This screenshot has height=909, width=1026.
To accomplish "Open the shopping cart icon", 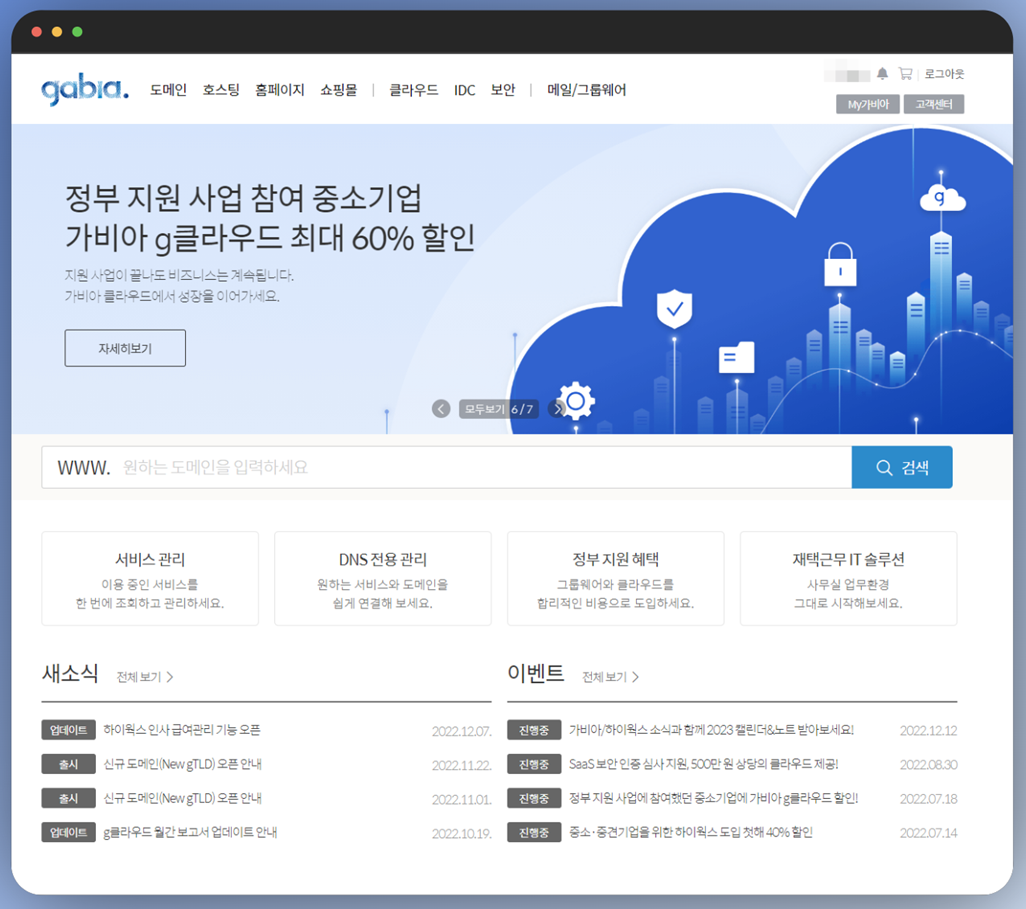I will (905, 73).
